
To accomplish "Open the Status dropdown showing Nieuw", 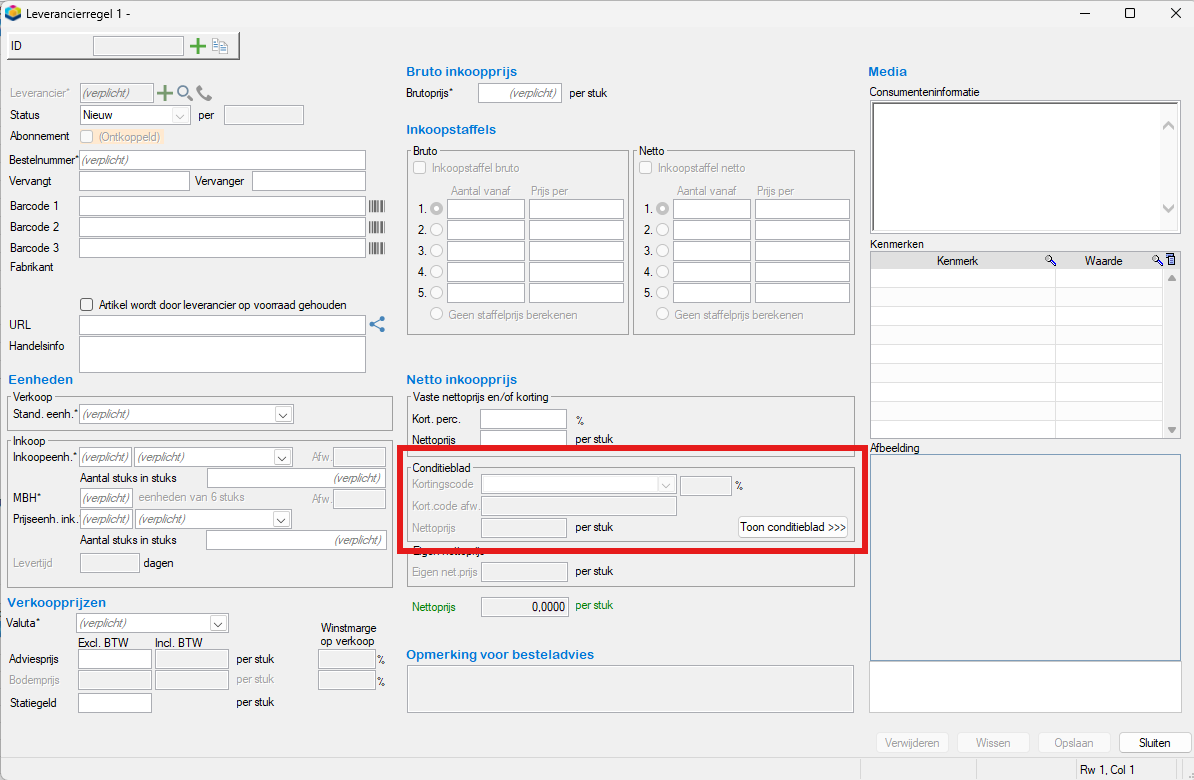I will coord(180,116).
